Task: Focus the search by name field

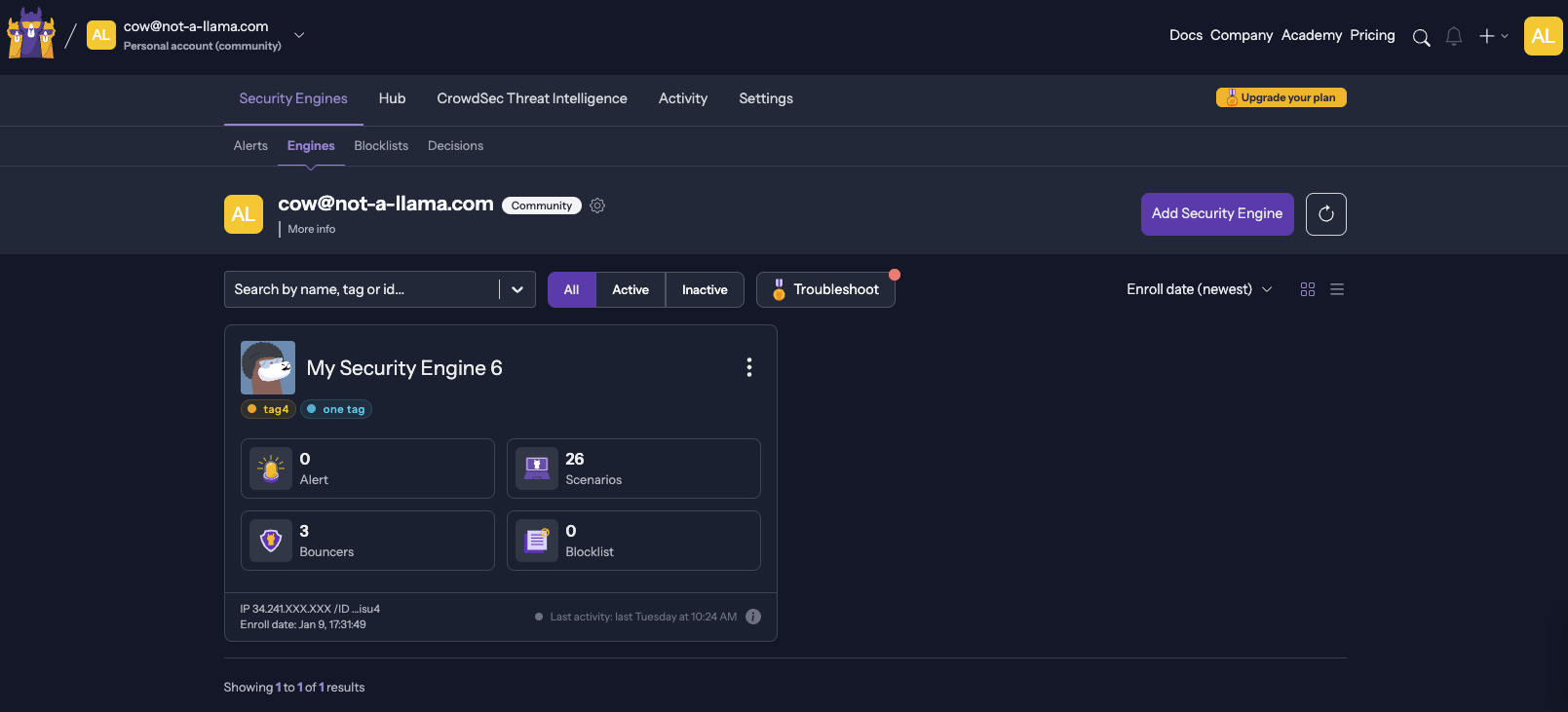Action: (x=361, y=289)
